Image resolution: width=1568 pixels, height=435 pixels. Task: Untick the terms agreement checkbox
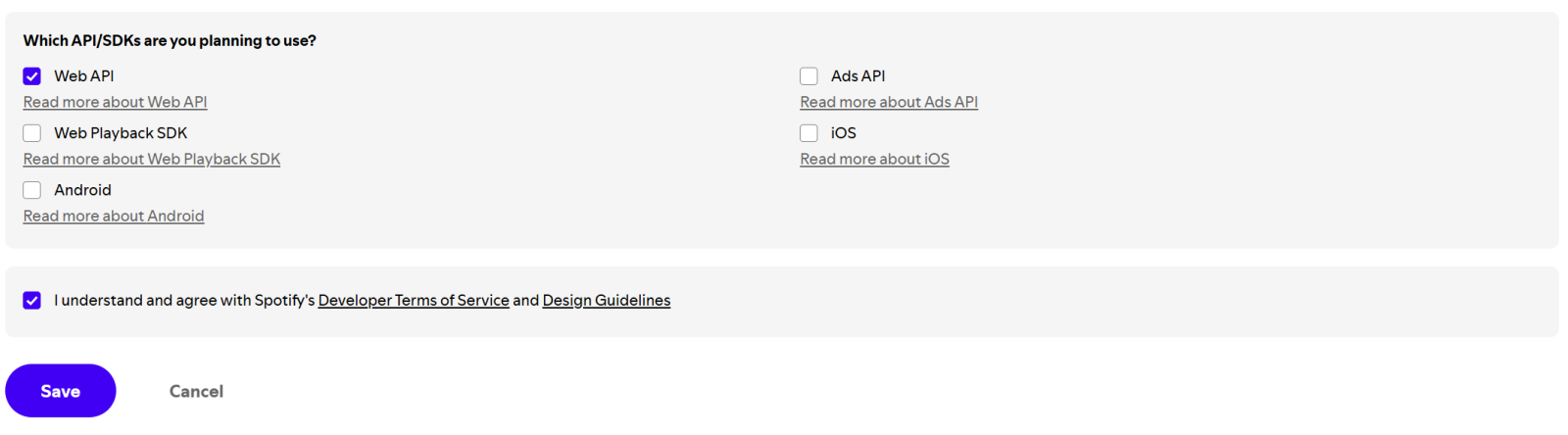[x=32, y=301]
